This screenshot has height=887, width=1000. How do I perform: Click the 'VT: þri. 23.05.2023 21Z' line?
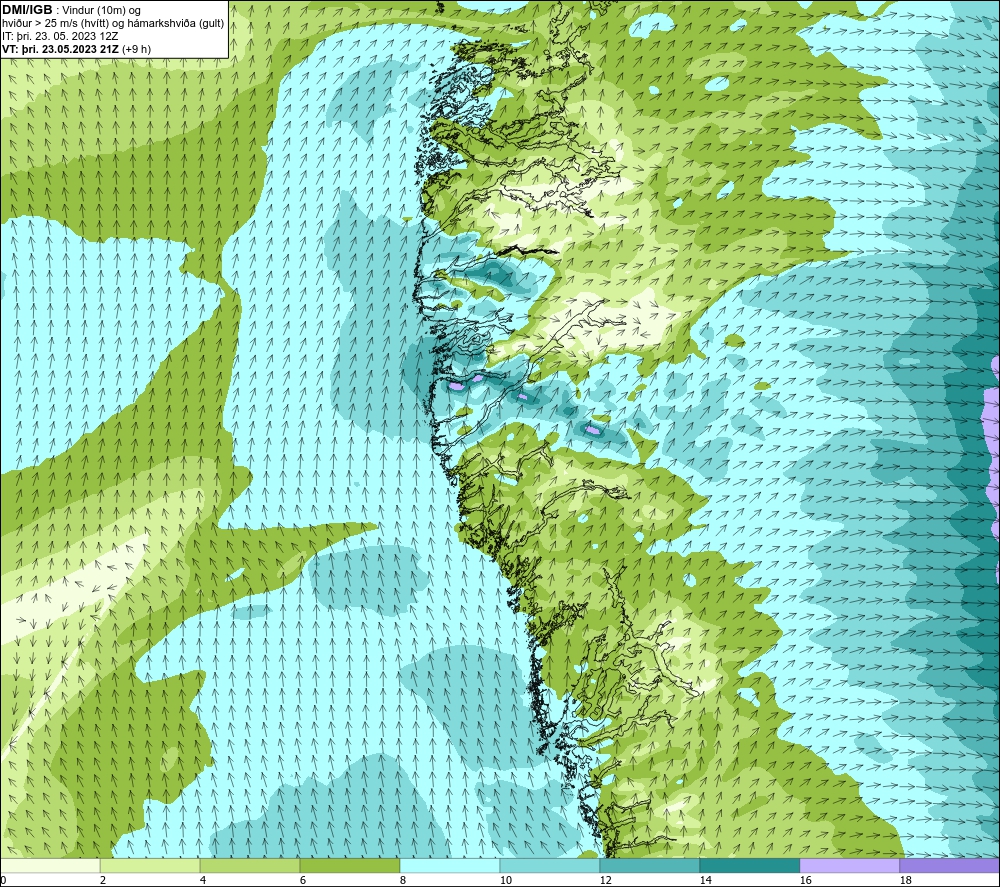[x=61, y=49]
